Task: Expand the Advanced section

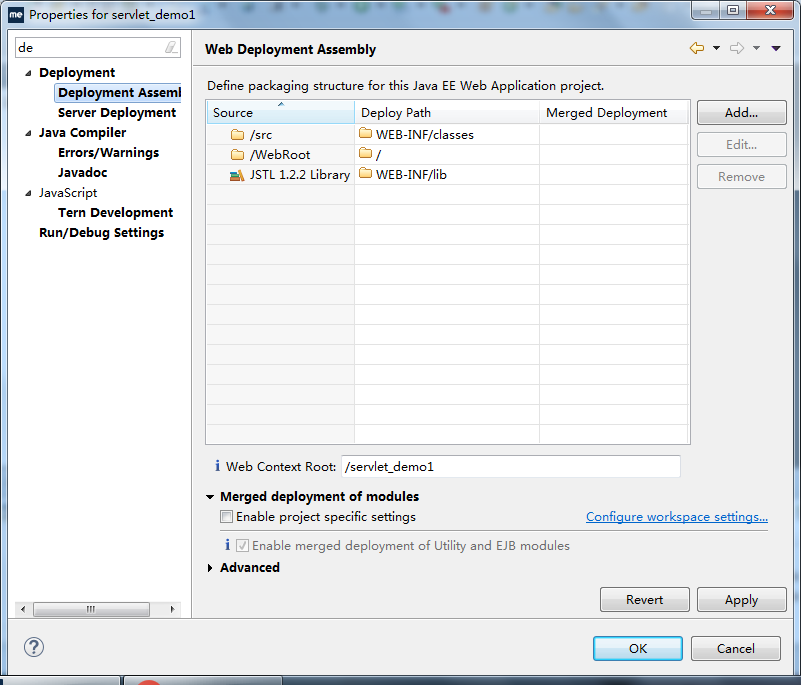Action: click(210, 568)
